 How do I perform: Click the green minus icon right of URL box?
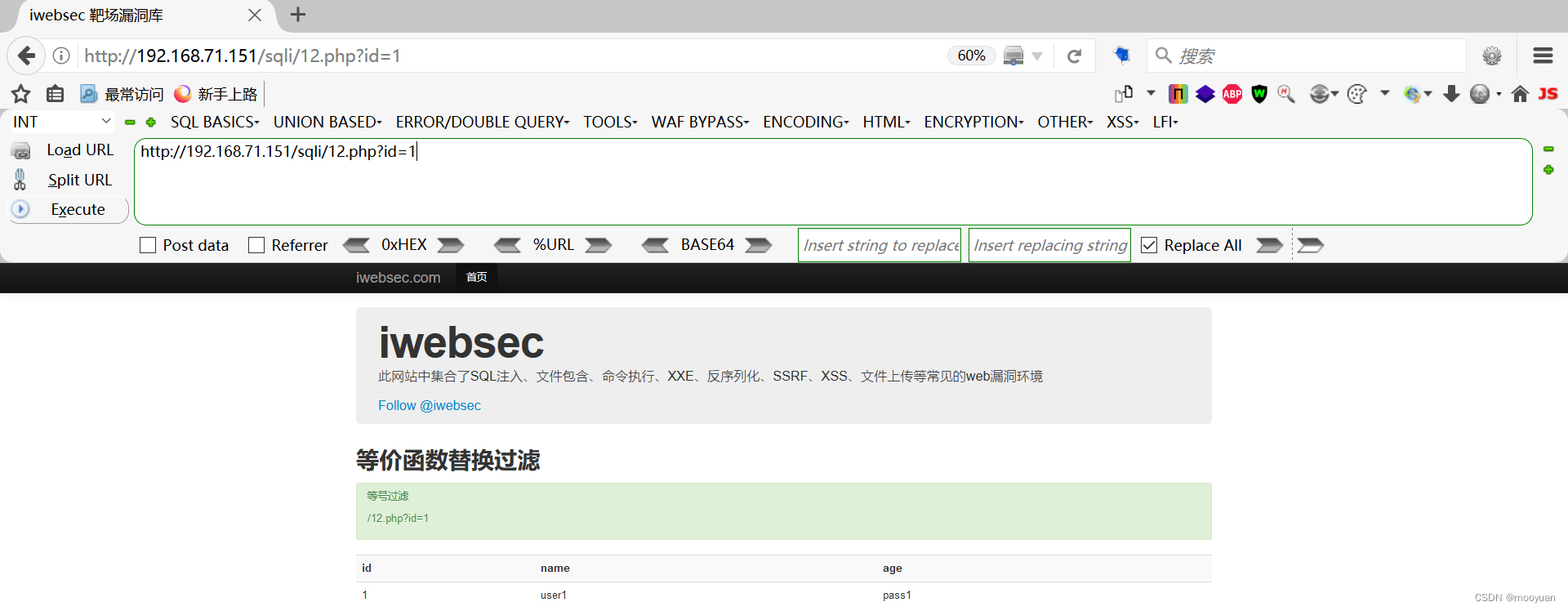(1548, 149)
